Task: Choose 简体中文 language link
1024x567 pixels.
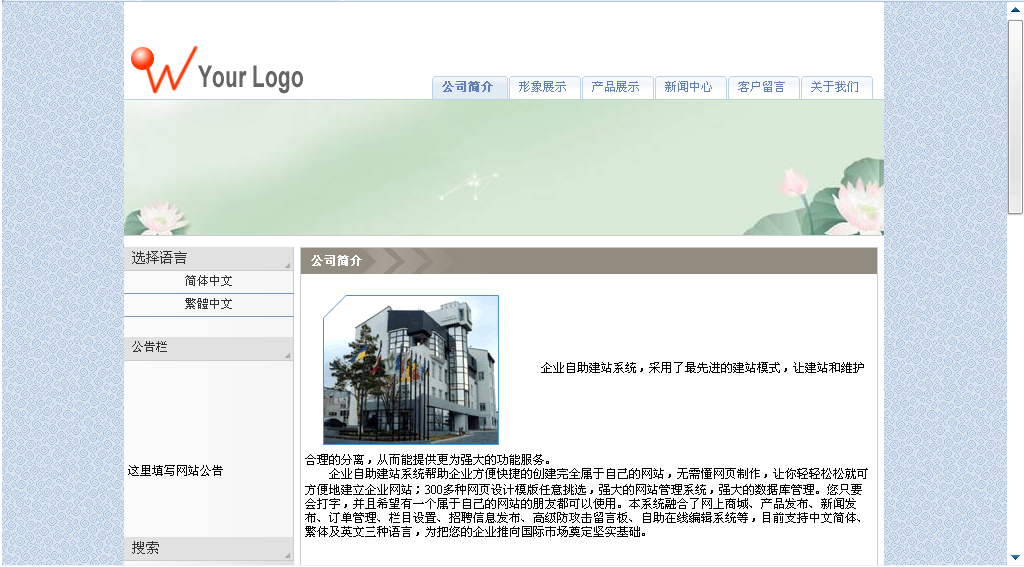Action: pyautogui.click(x=208, y=282)
